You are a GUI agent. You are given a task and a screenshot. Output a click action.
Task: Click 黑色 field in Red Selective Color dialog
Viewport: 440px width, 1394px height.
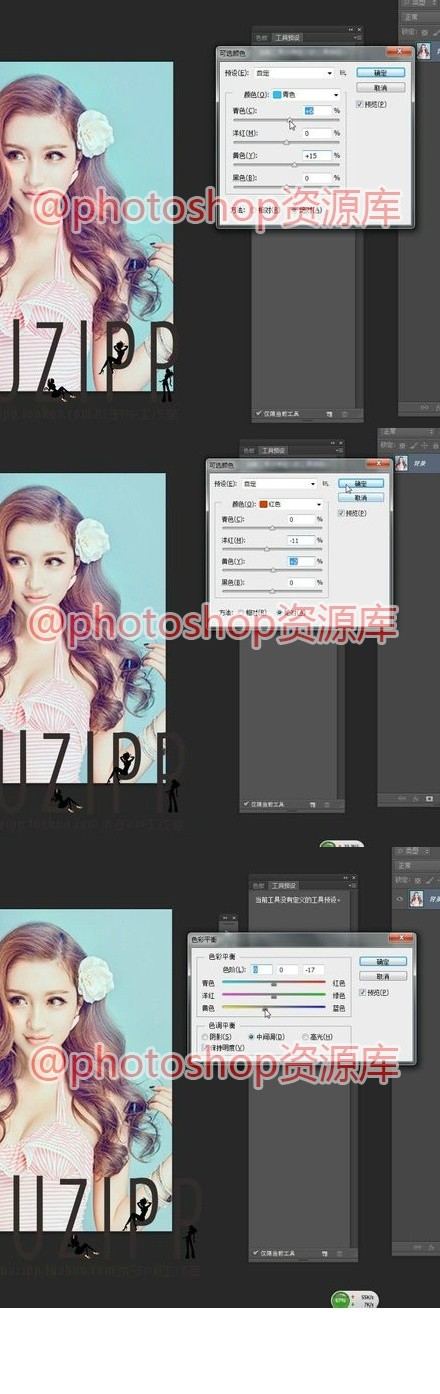[301, 582]
